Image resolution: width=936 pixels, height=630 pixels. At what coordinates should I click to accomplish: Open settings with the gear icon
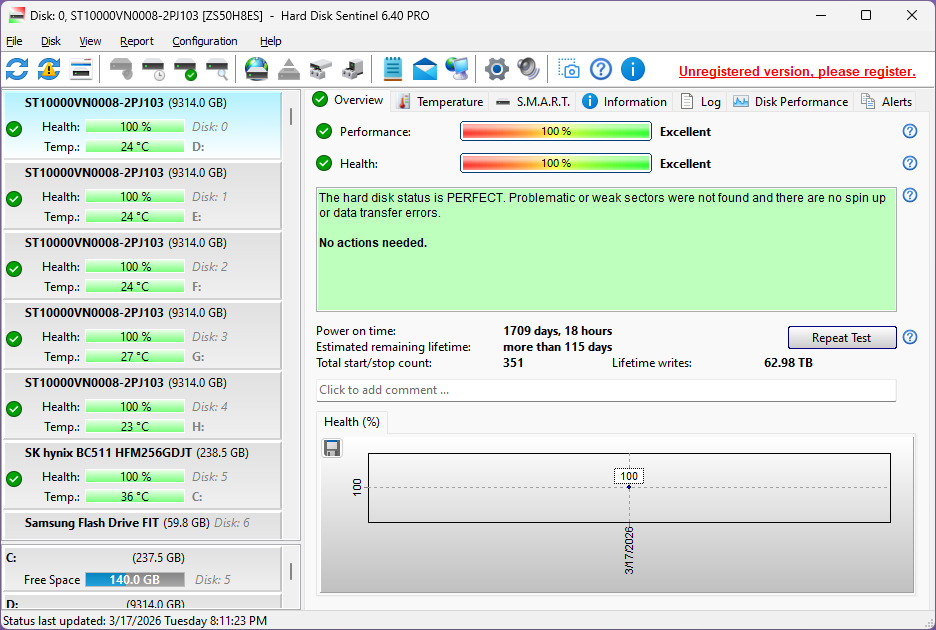497,69
